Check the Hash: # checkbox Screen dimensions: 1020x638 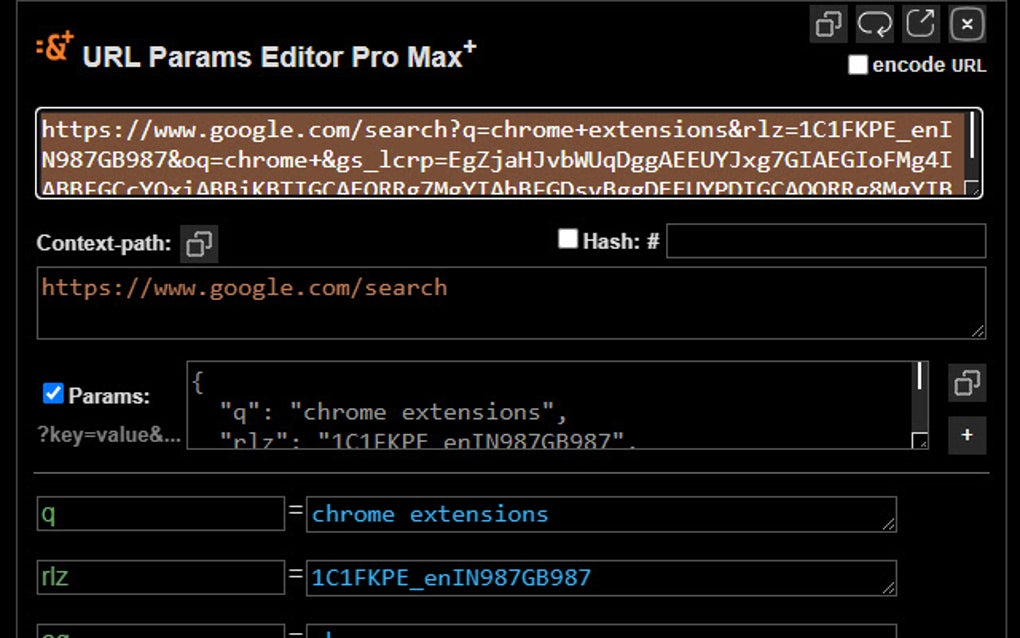pyautogui.click(x=568, y=239)
